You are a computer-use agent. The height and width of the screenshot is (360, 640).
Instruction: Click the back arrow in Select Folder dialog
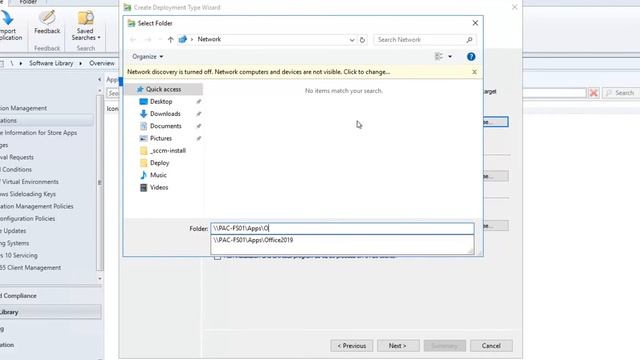[x=133, y=40]
